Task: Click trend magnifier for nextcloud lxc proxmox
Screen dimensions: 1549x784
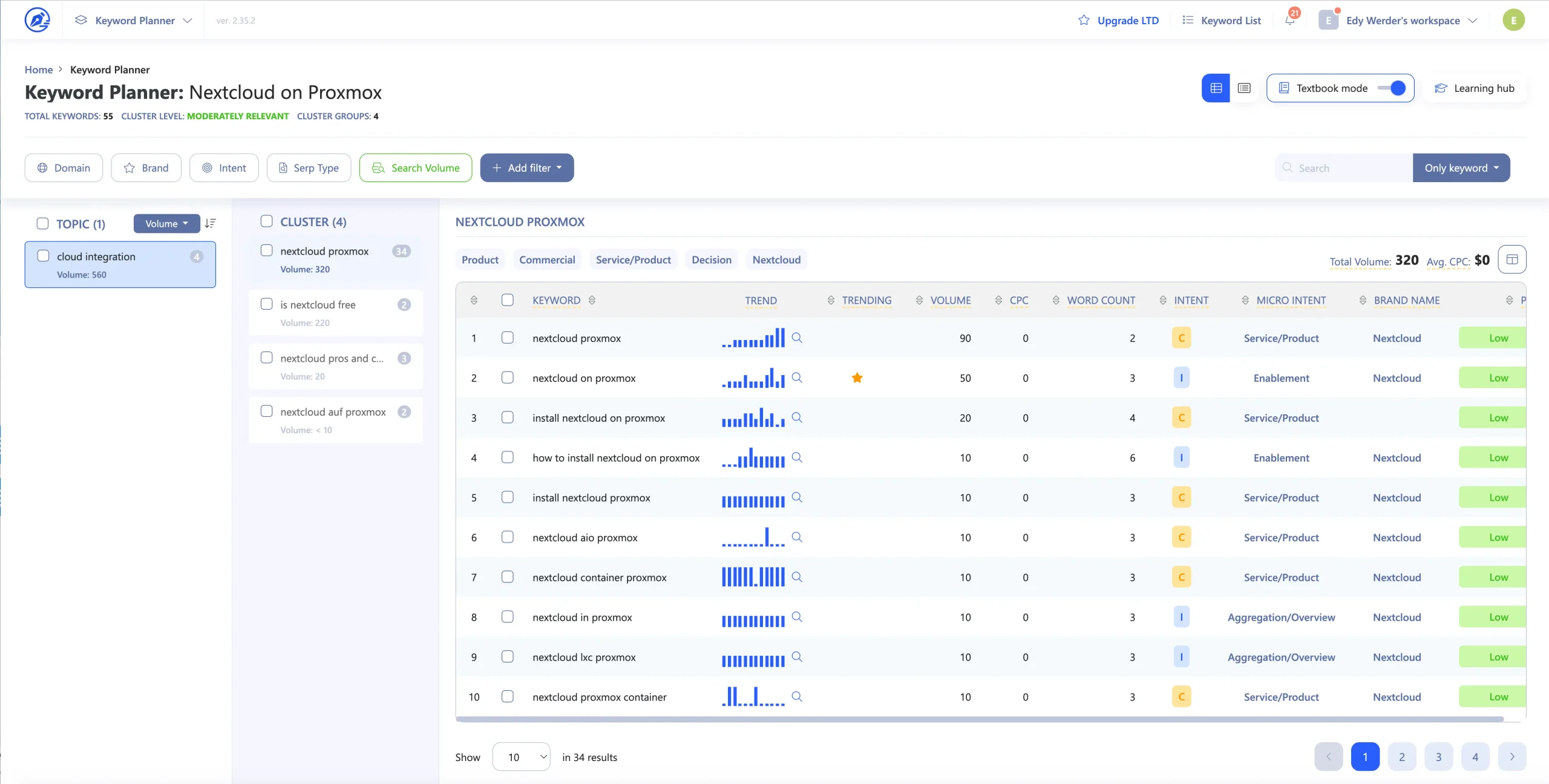Action: pos(797,657)
